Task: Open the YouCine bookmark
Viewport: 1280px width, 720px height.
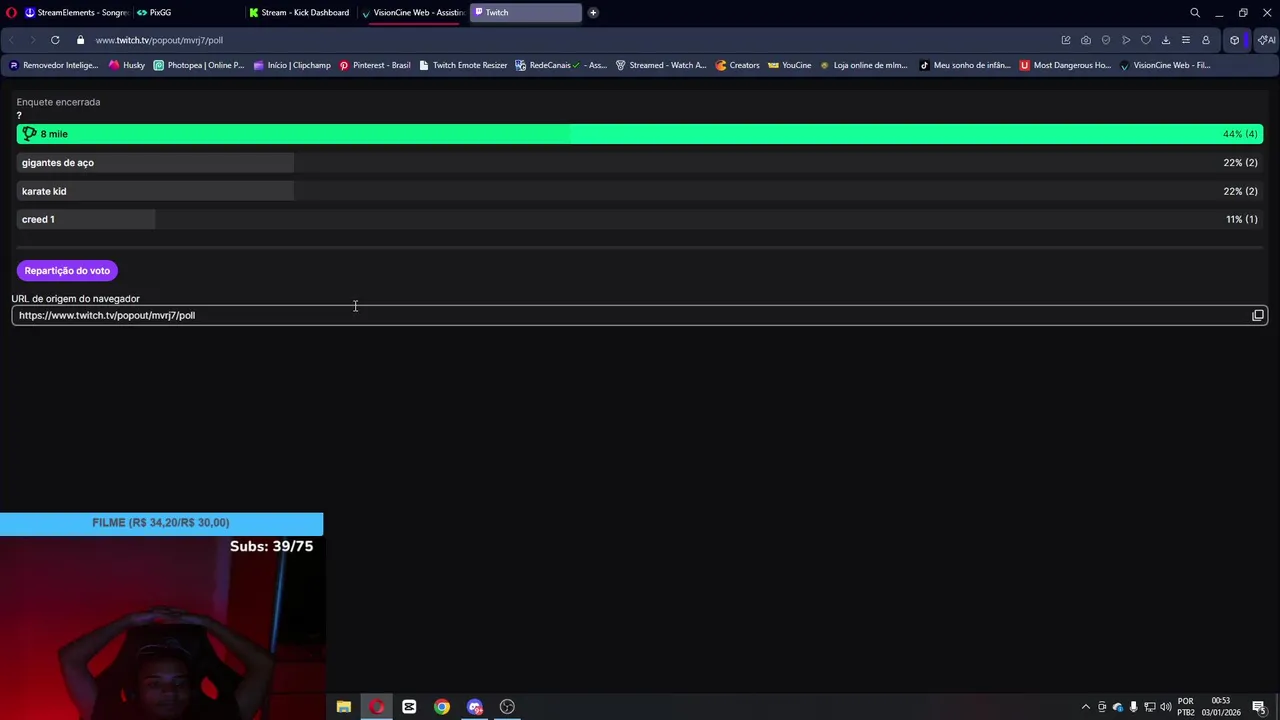Action: (x=790, y=65)
